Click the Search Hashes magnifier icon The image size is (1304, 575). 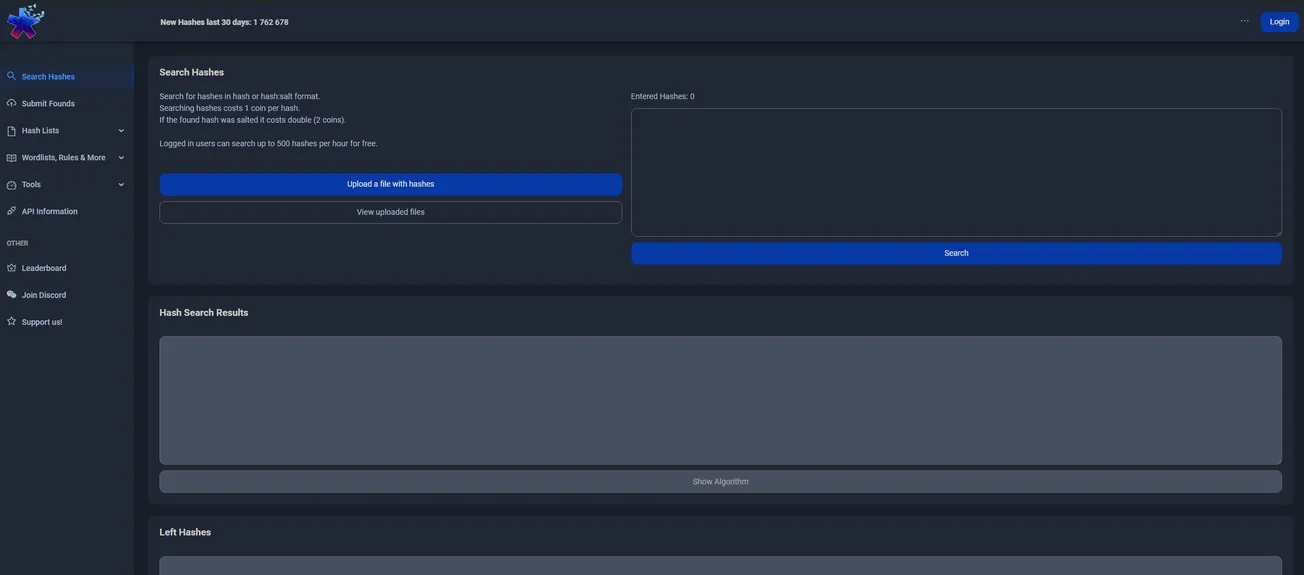click(x=11, y=76)
